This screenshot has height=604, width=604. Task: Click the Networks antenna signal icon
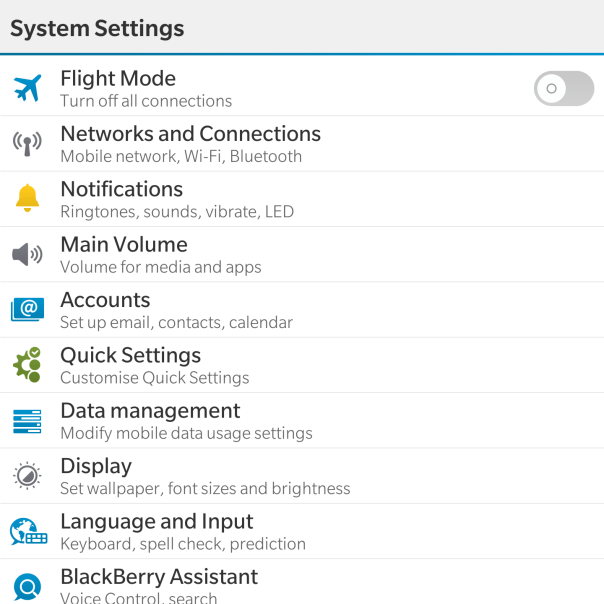(x=27, y=143)
